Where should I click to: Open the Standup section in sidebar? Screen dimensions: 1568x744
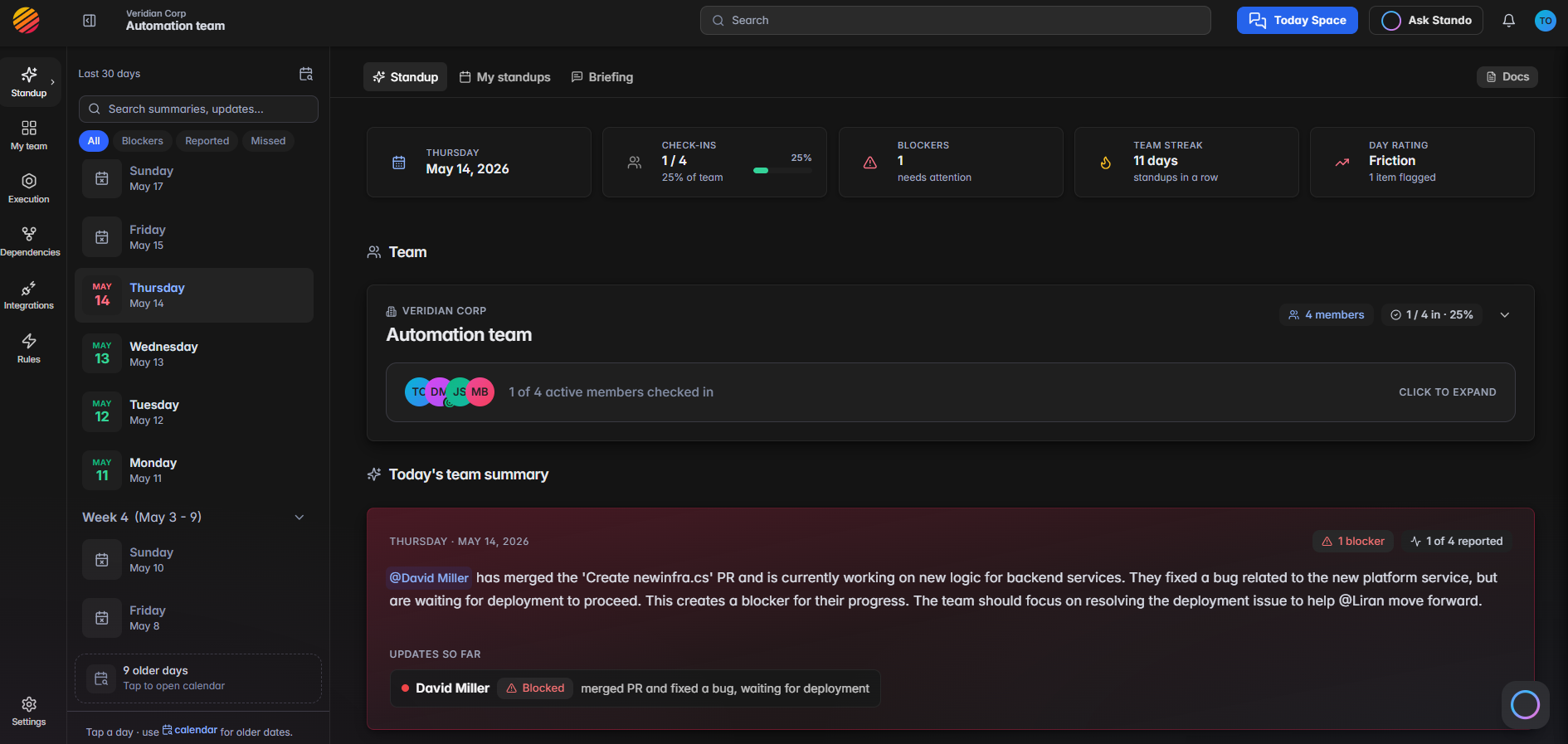point(29,82)
